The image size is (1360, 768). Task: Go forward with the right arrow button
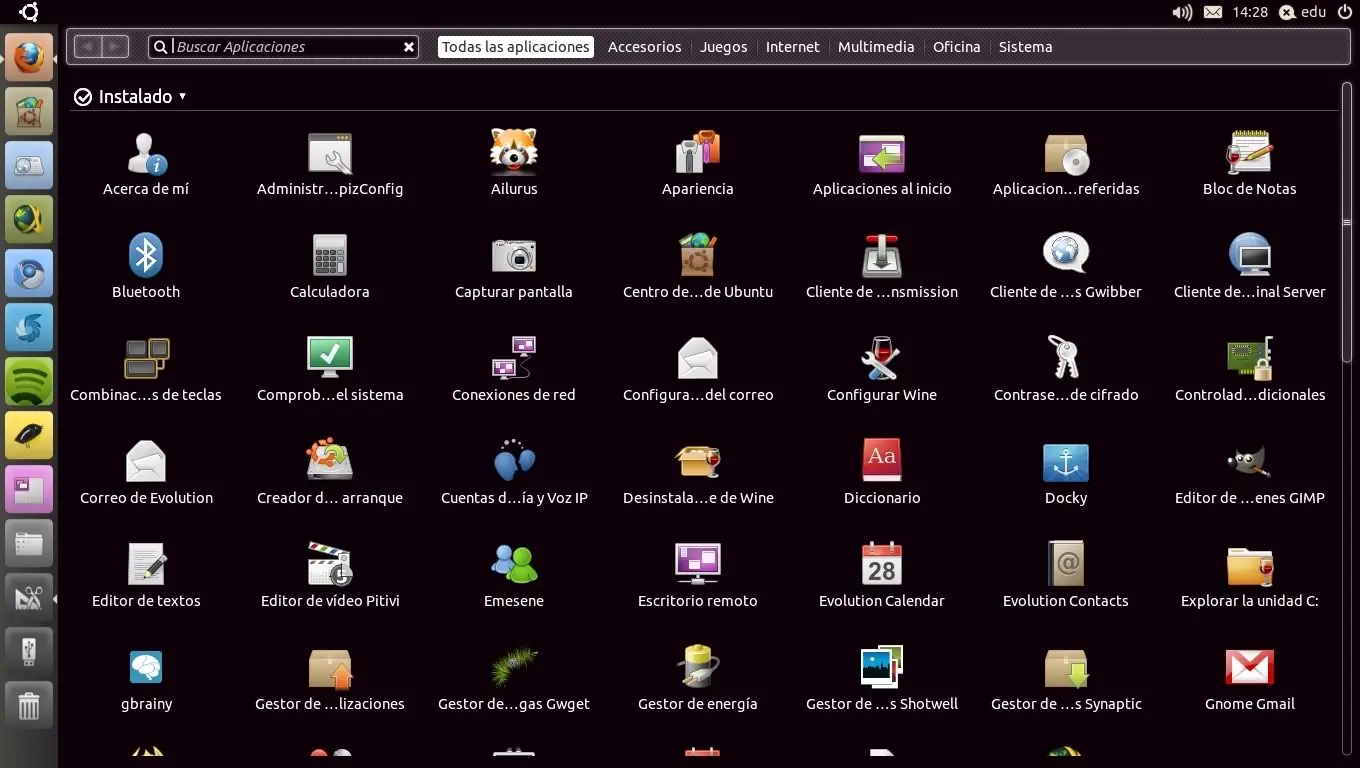116,47
